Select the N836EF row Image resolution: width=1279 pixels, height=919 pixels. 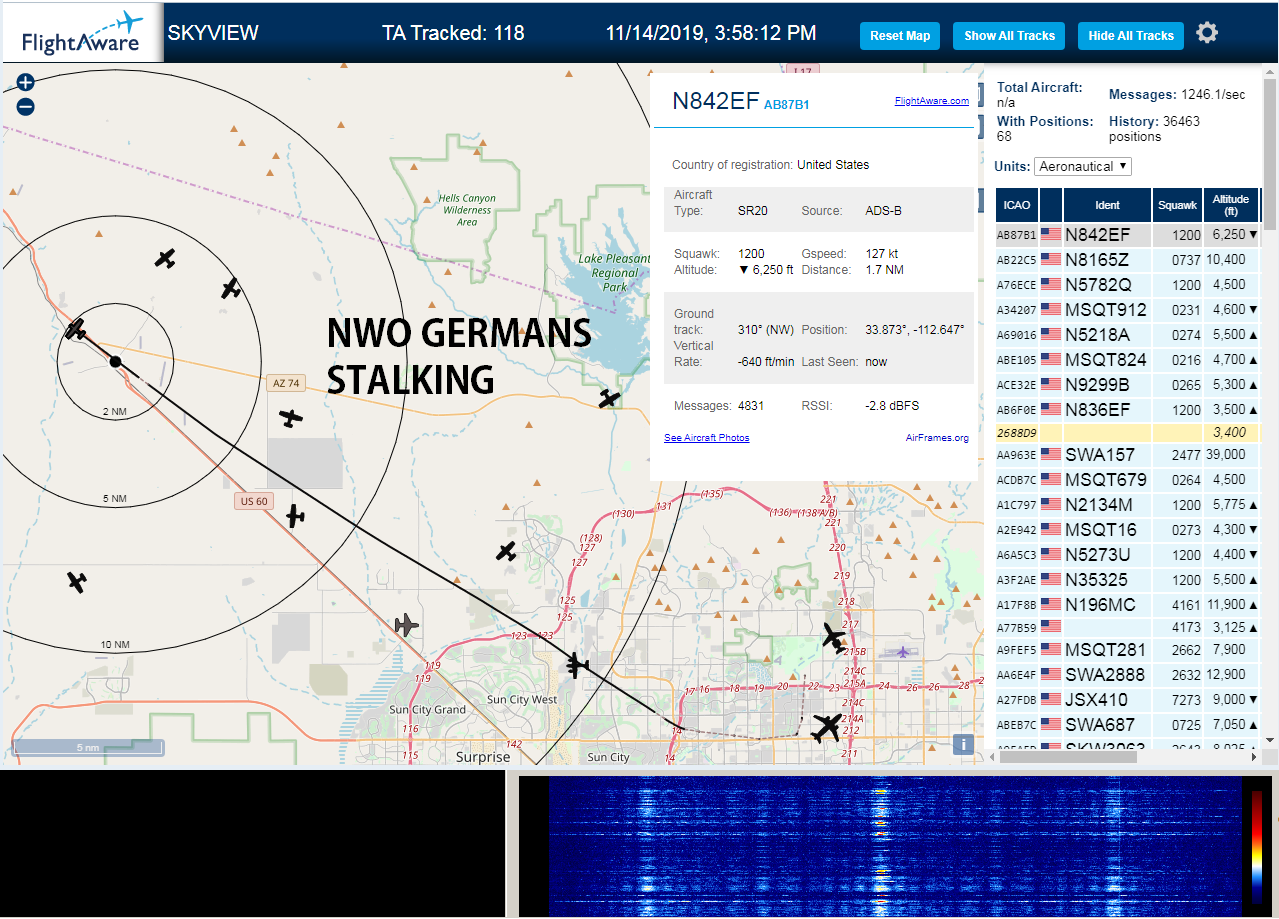click(1127, 409)
